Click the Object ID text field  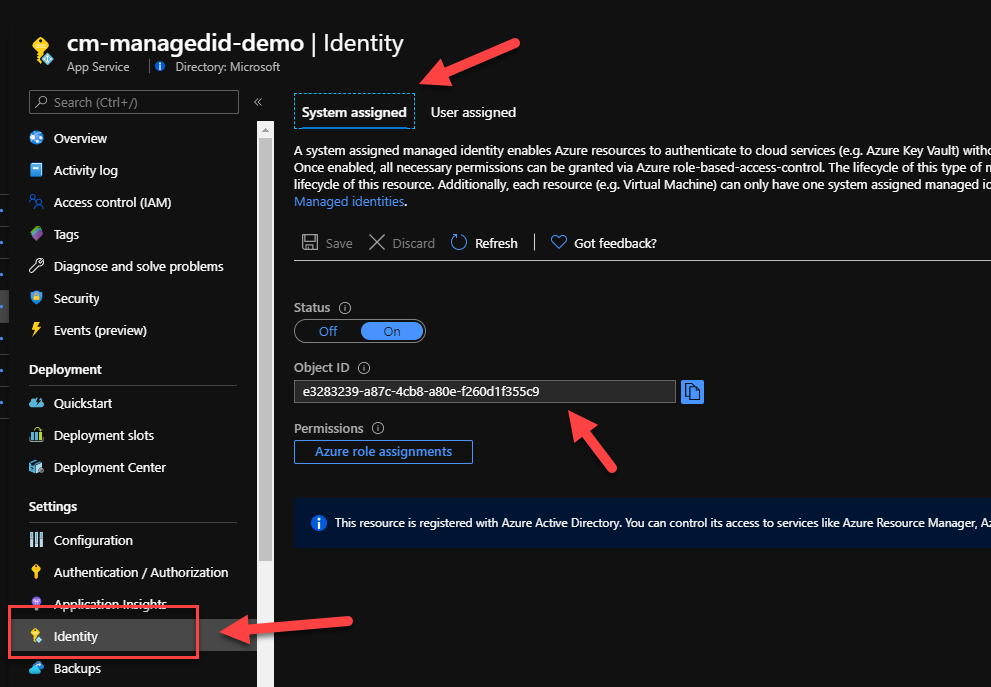[x=484, y=392]
